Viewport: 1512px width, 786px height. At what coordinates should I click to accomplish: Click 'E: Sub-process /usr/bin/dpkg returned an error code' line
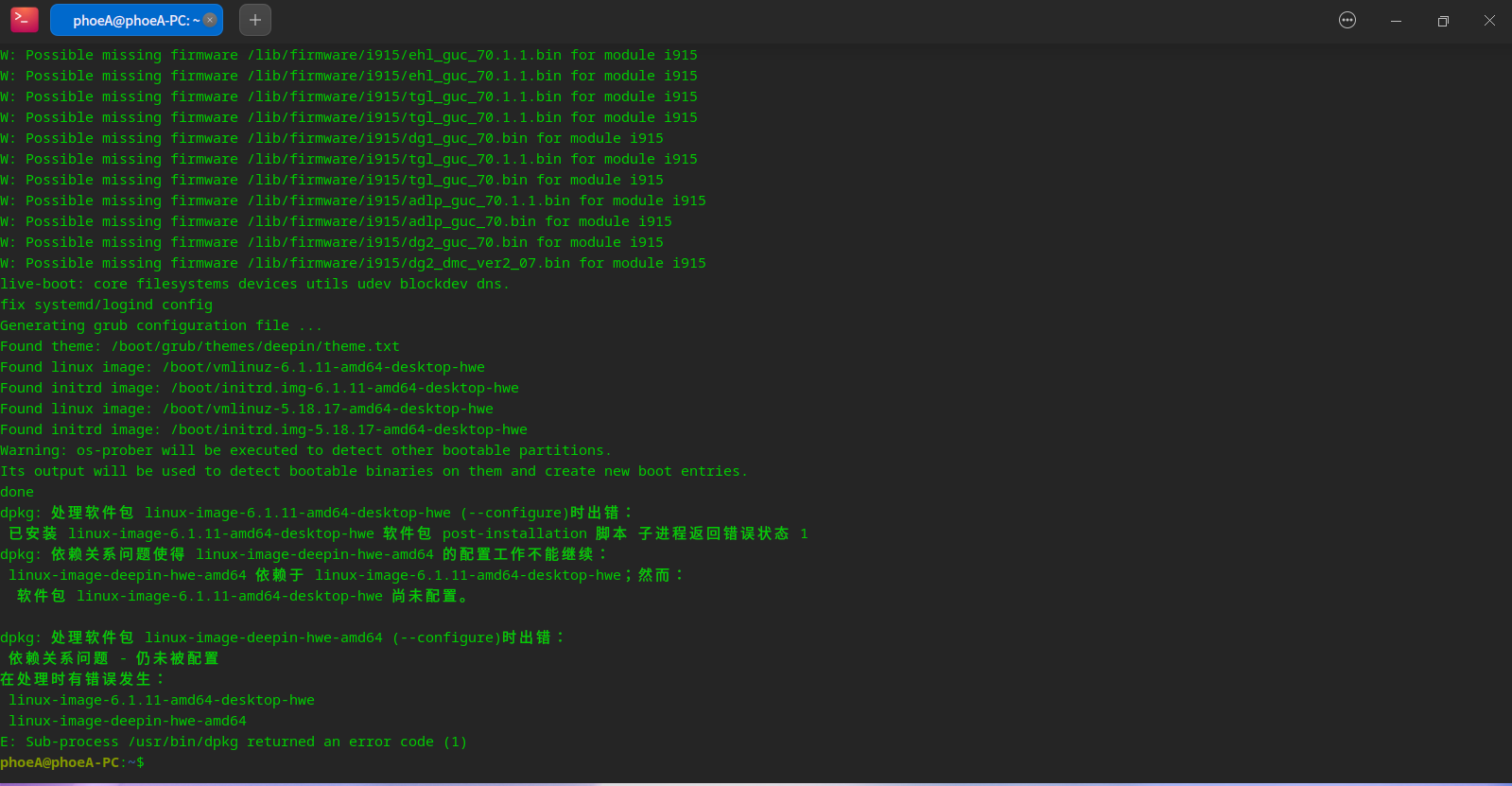(x=235, y=742)
